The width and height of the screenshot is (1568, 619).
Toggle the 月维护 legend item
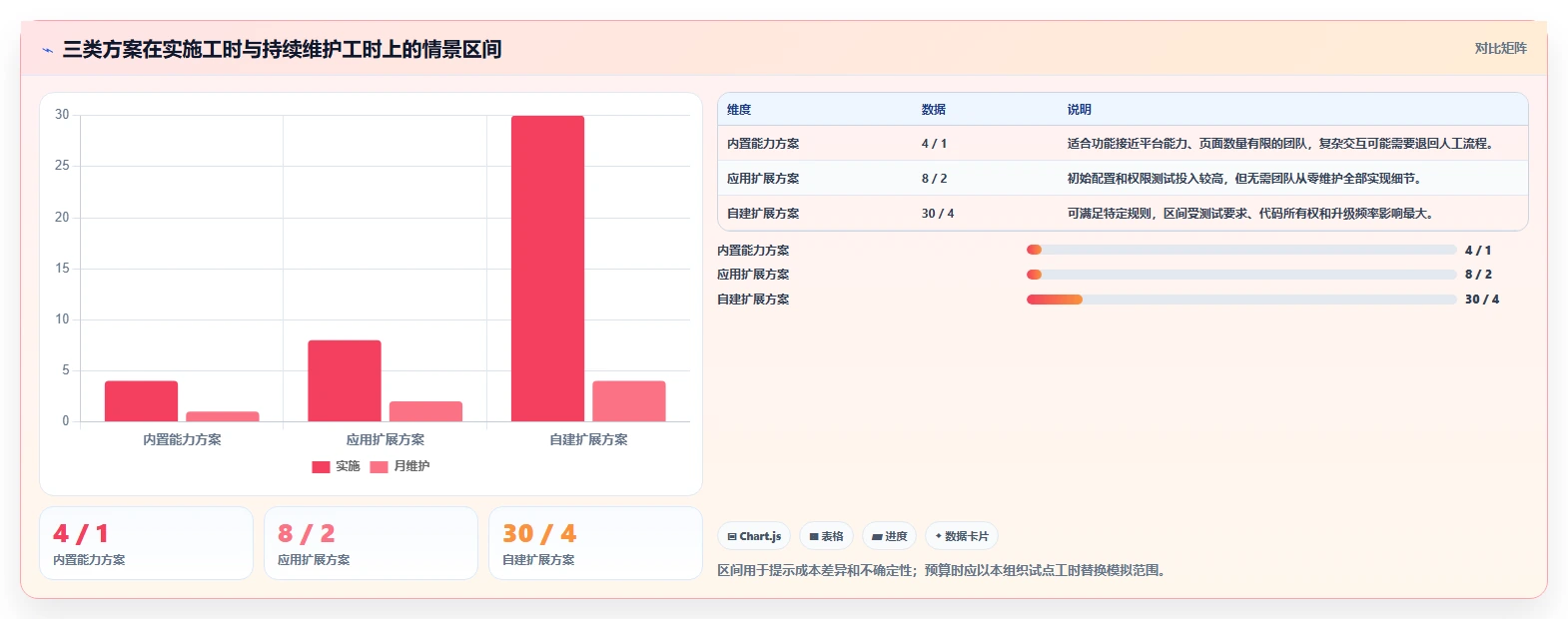click(399, 466)
